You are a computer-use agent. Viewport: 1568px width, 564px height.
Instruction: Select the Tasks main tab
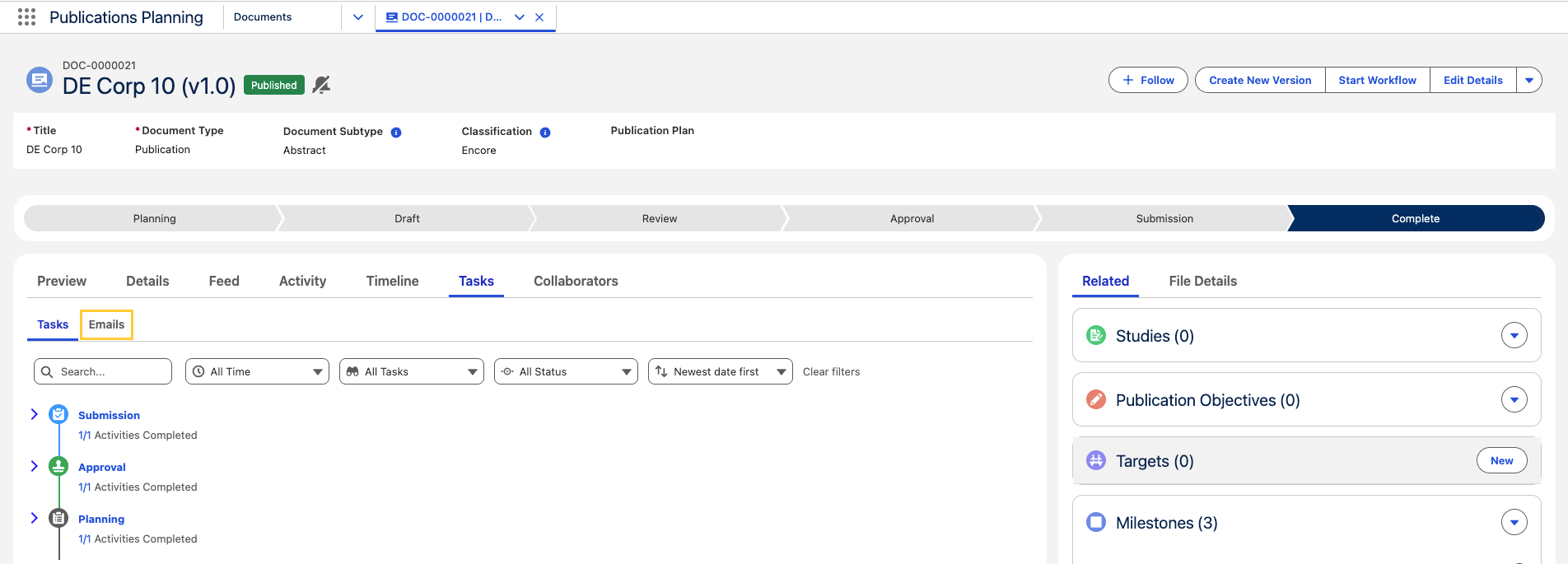click(476, 281)
